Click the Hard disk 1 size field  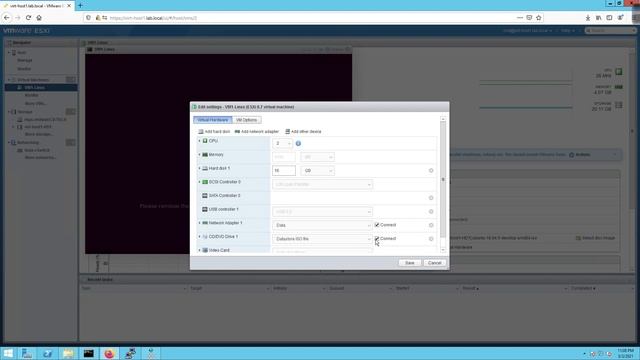pyautogui.click(x=284, y=171)
